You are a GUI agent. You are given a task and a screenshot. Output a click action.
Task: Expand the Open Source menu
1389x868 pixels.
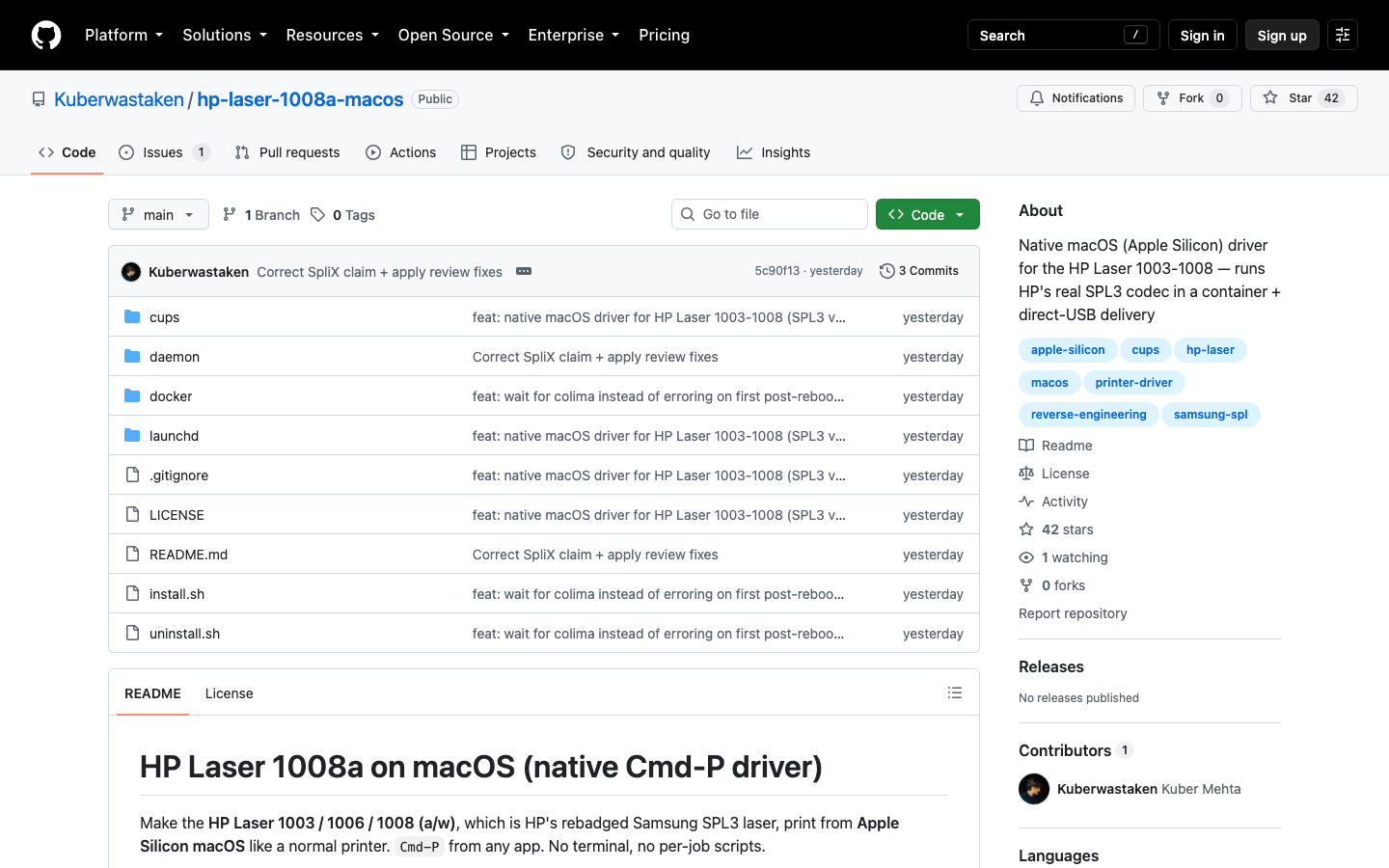pyautogui.click(x=453, y=35)
